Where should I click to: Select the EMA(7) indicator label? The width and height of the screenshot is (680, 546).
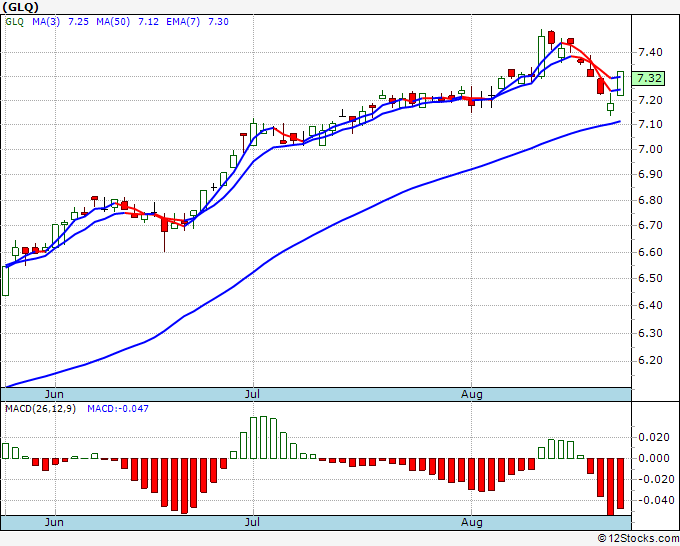[183, 22]
